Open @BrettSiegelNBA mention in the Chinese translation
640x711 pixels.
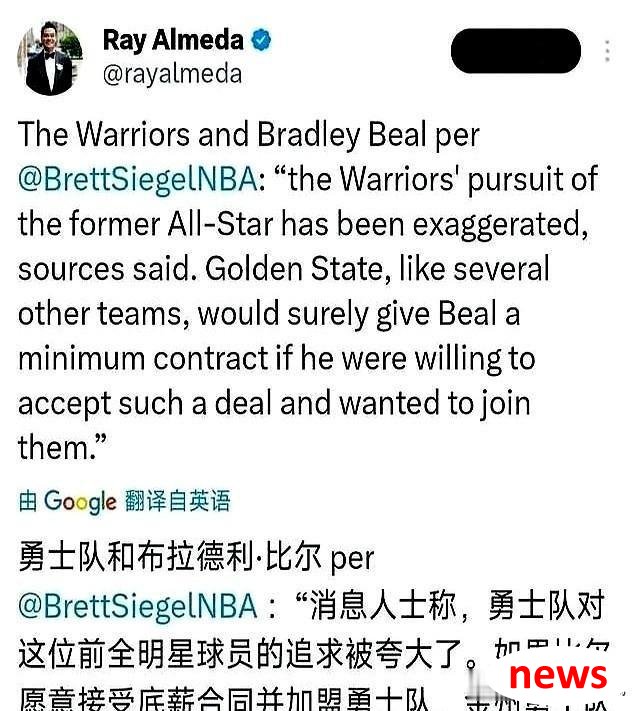(138, 606)
